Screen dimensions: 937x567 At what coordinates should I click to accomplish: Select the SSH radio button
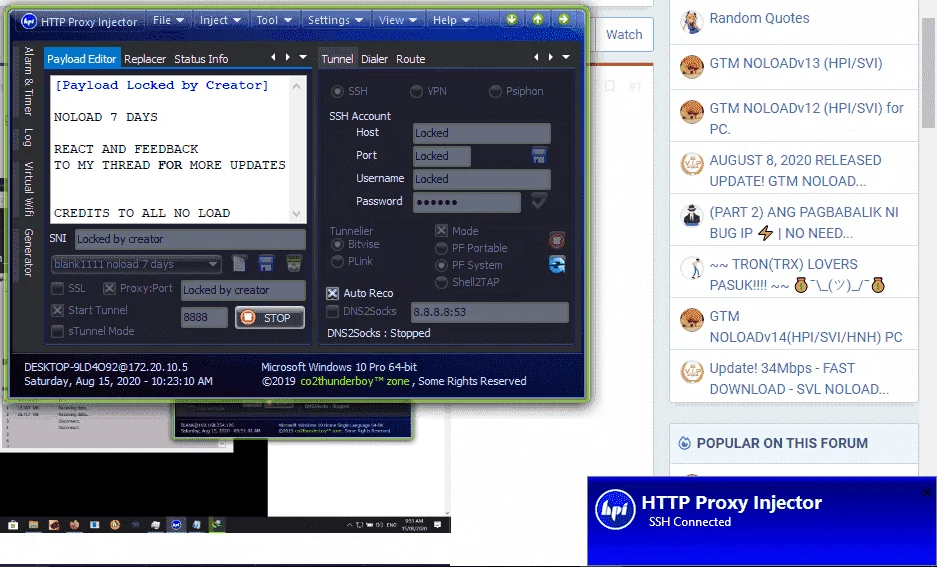point(338,91)
